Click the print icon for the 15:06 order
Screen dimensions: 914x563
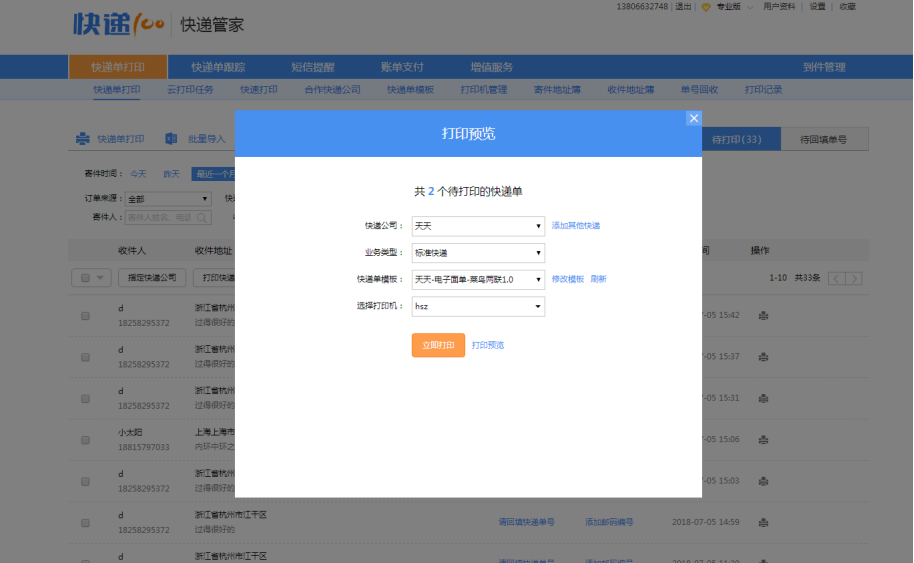[x=763, y=440]
